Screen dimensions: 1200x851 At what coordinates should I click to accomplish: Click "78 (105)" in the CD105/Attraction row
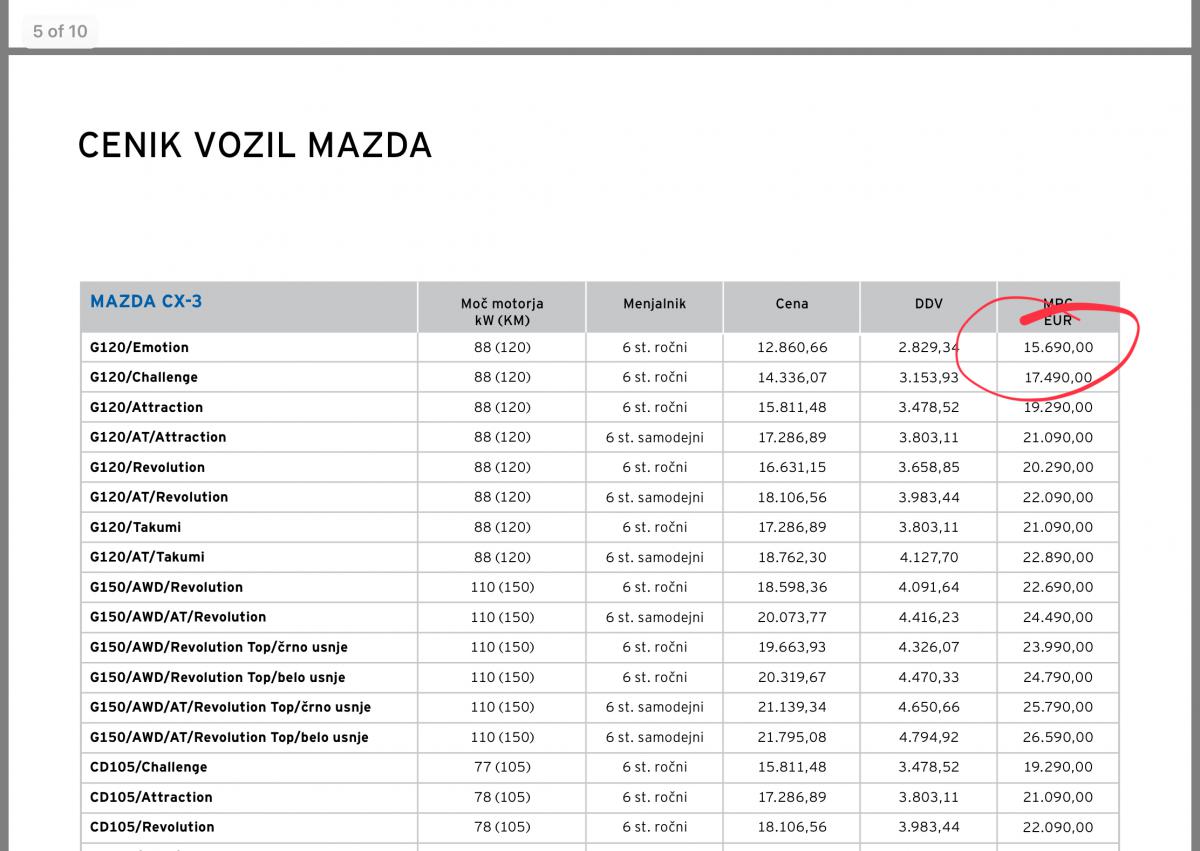coord(502,797)
